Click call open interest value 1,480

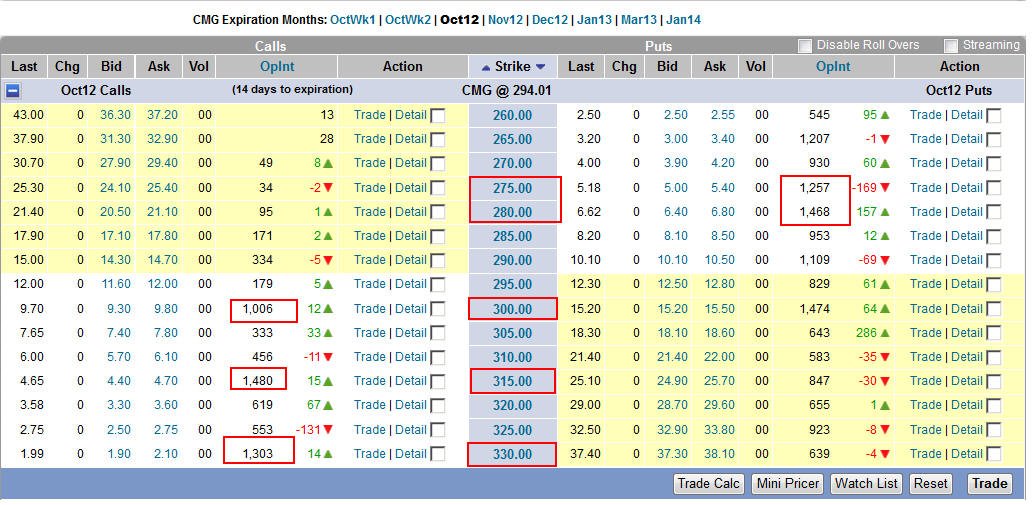pyautogui.click(x=257, y=381)
